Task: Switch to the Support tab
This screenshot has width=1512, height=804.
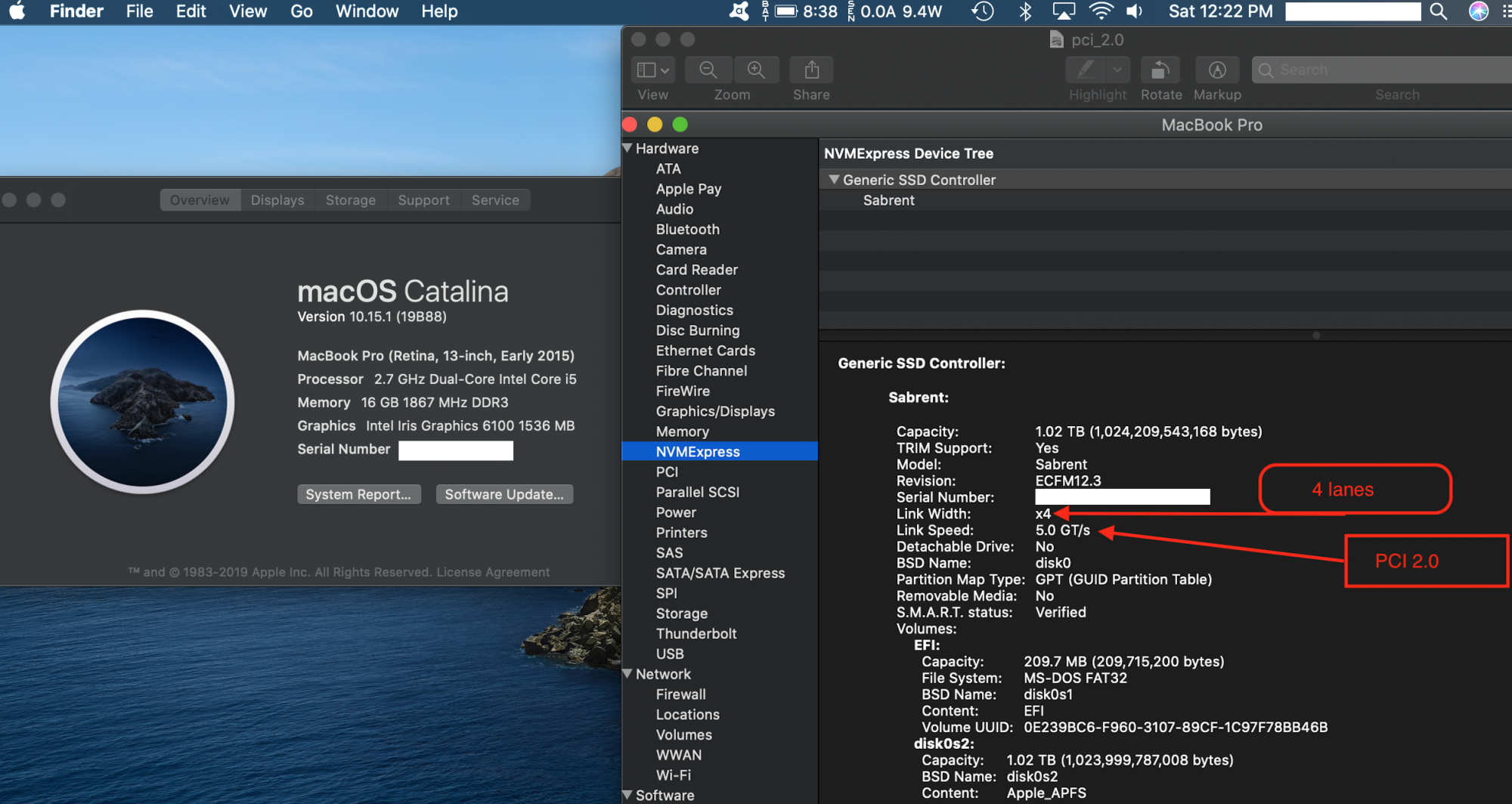Action: coord(424,200)
